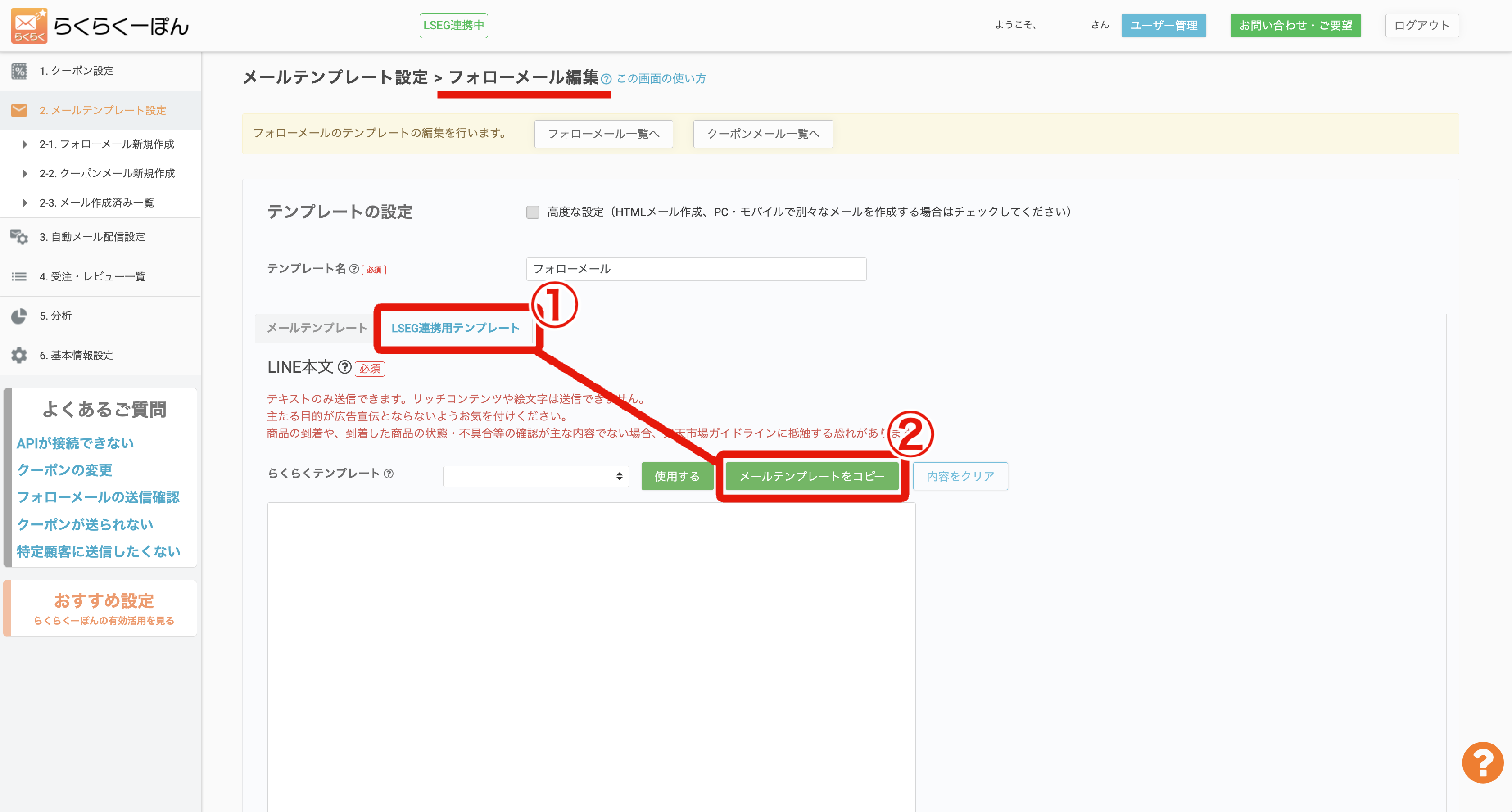
Task: Enable the 高度な設定 checkbox
Action: pyautogui.click(x=532, y=212)
